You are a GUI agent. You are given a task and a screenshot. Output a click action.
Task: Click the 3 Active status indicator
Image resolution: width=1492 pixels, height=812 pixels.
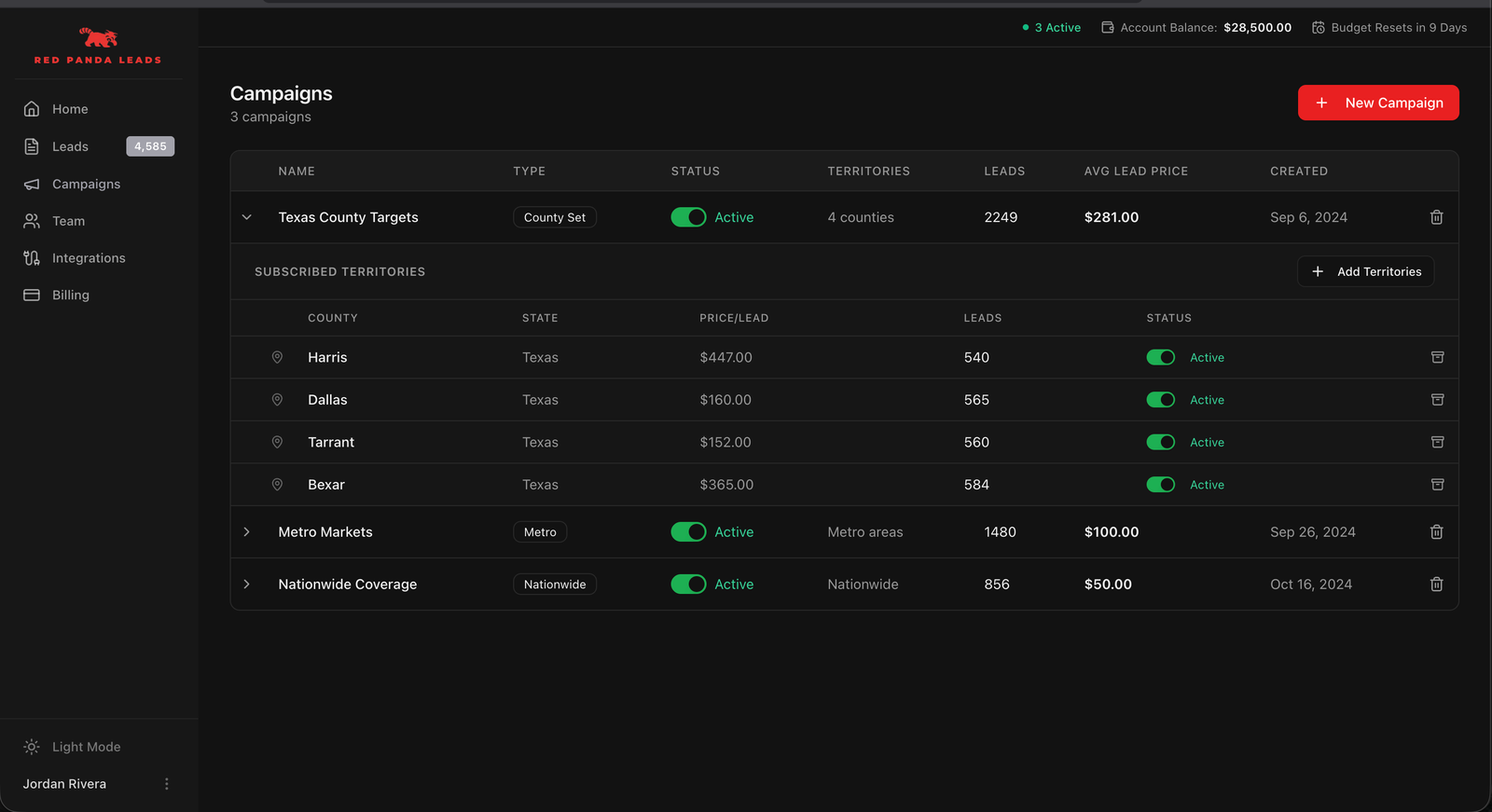1052,28
